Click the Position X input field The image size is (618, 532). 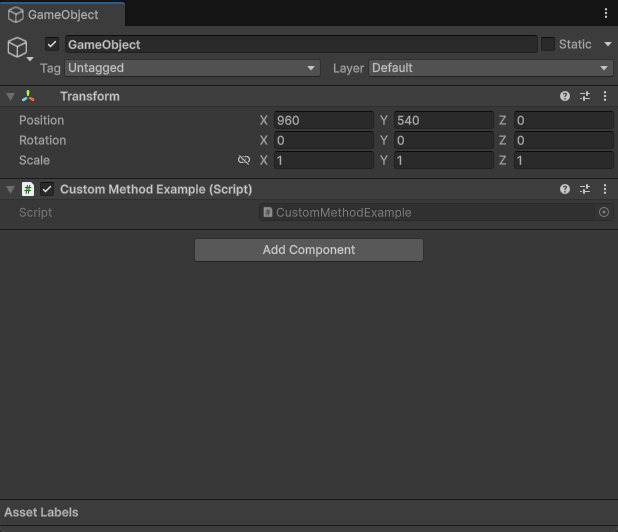pyautogui.click(x=323, y=120)
